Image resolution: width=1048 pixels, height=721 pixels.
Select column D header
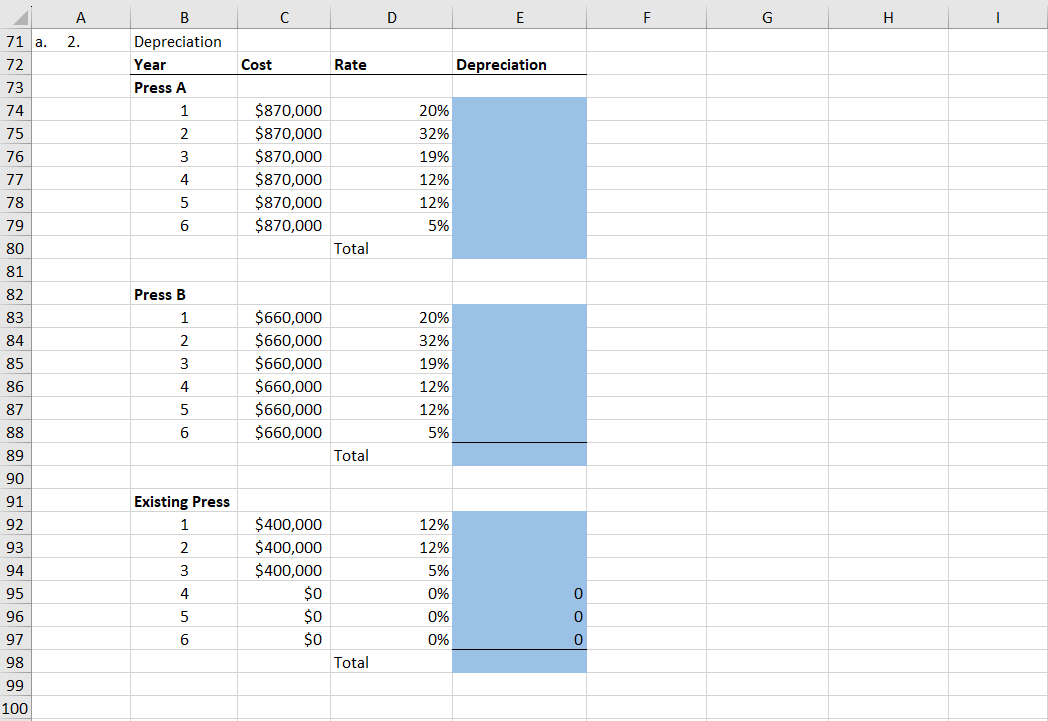coord(392,17)
